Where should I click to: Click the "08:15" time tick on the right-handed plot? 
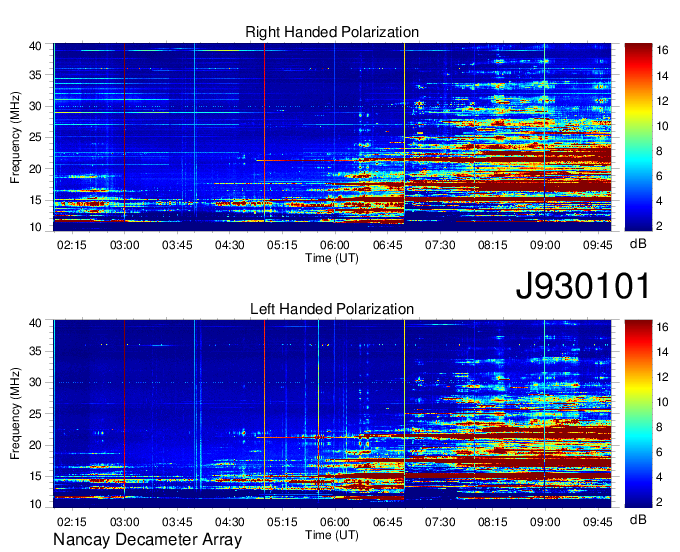click(493, 245)
